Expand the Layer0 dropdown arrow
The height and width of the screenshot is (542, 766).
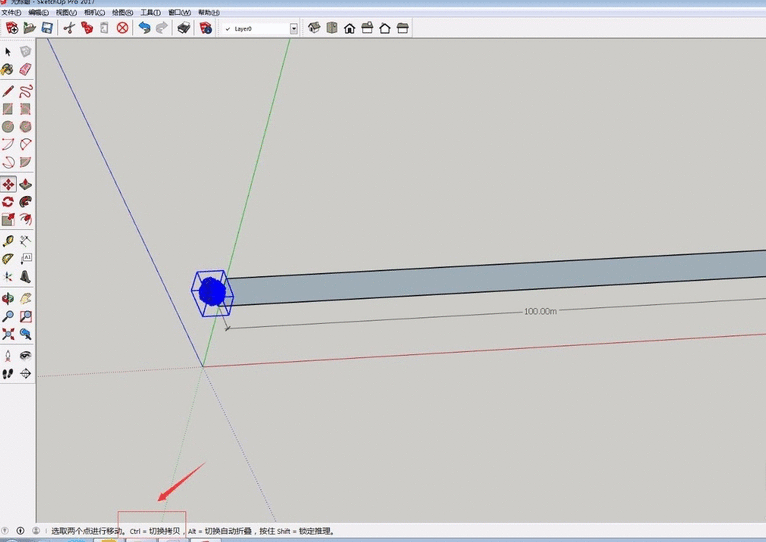pyautogui.click(x=293, y=29)
